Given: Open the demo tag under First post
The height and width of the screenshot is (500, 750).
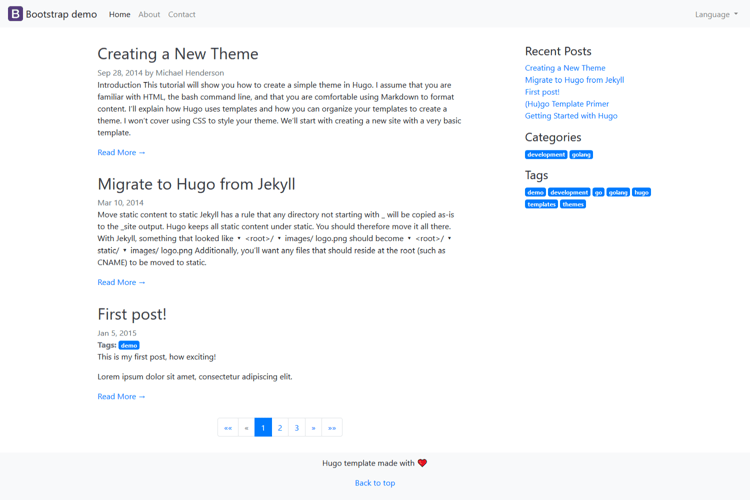Looking at the screenshot, I should coord(129,345).
